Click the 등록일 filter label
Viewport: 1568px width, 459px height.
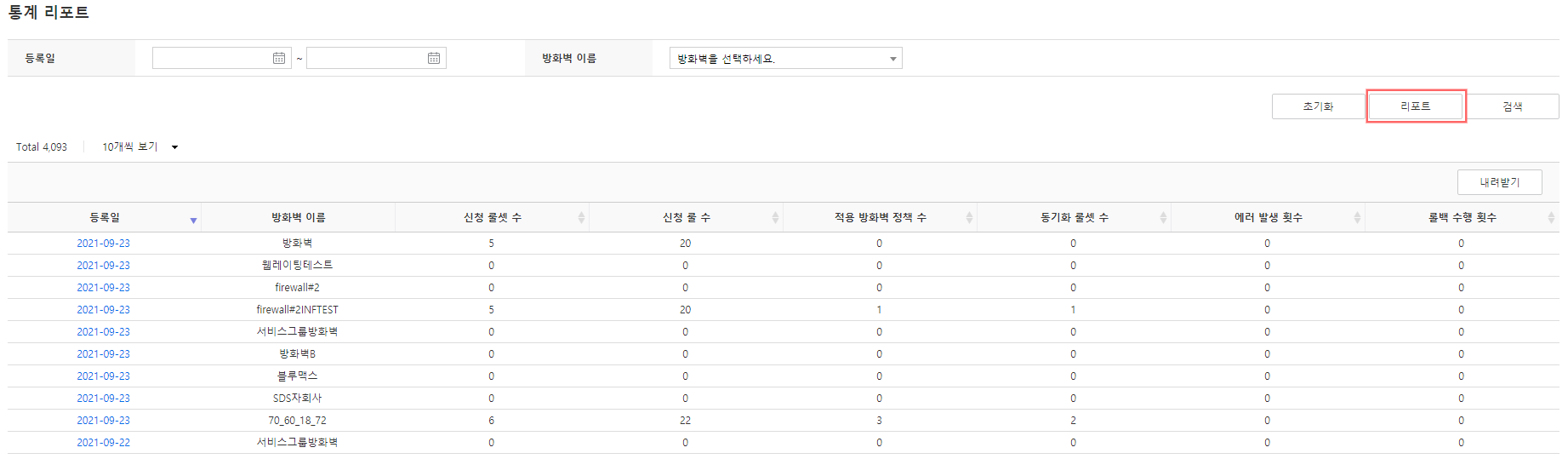click(40, 58)
